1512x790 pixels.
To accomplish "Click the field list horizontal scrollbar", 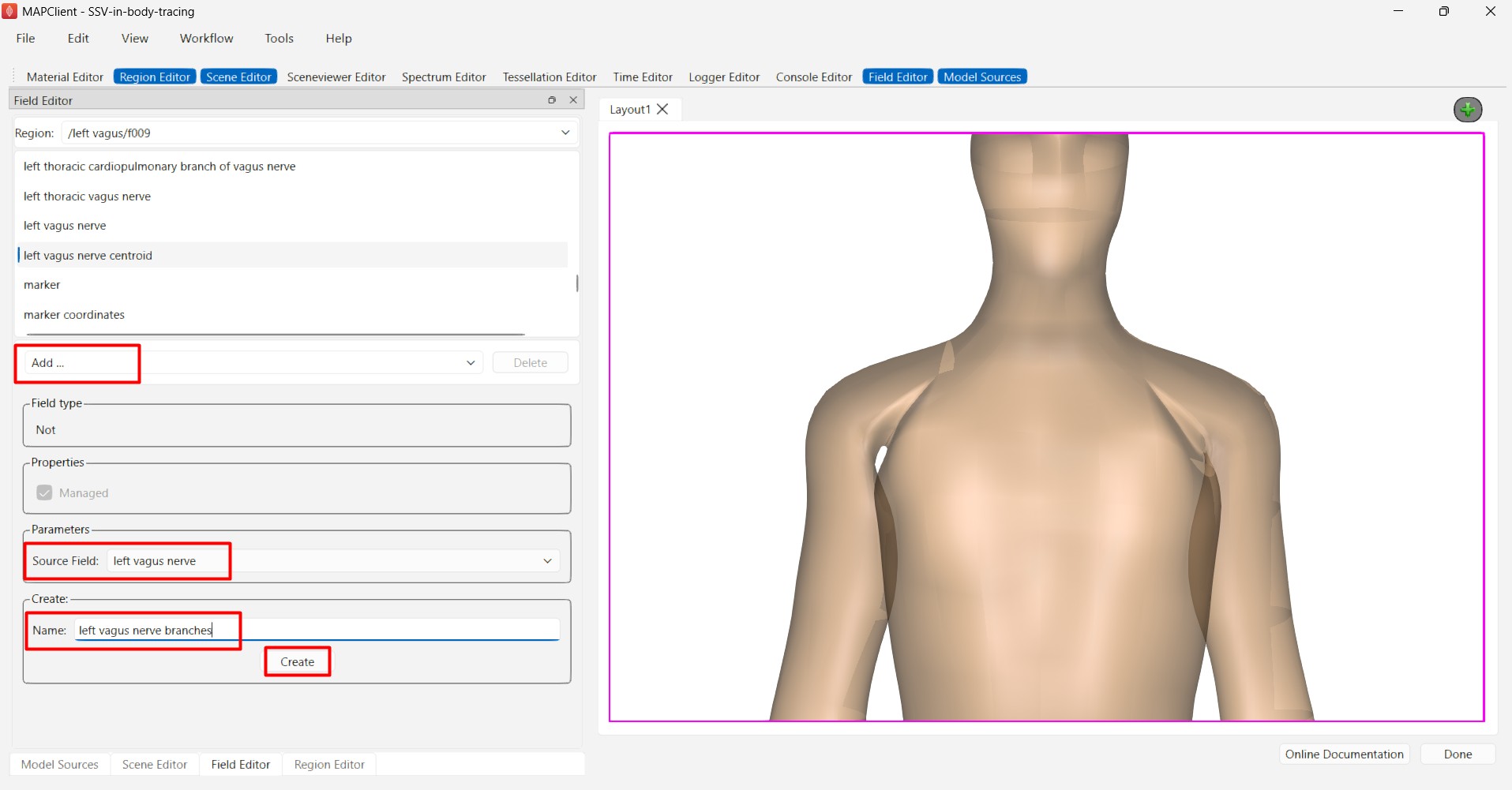I will [x=276, y=335].
